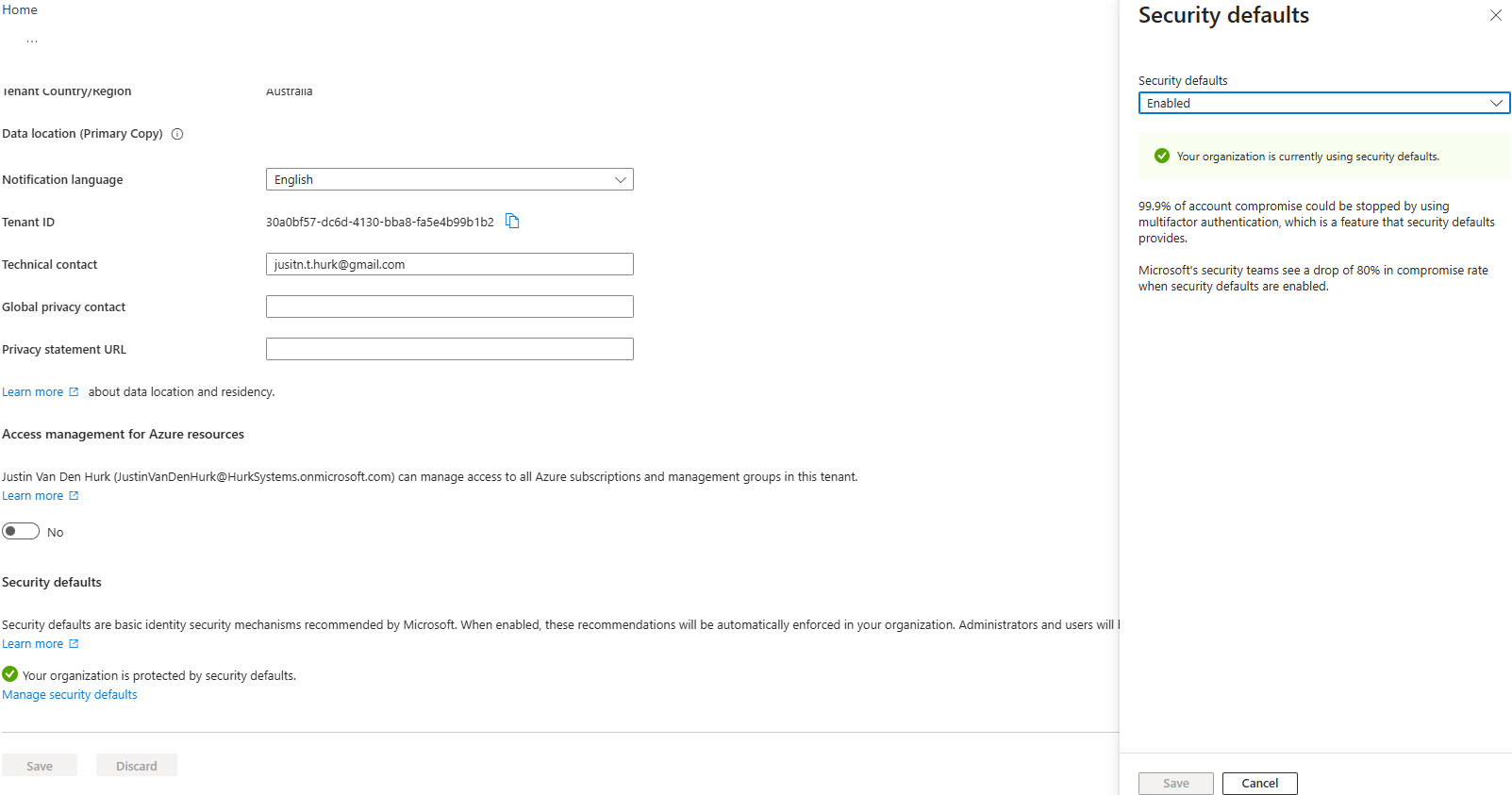This screenshot has width=1512, height=795.
Task: Copy the Tenant ID to clipboard
Action: [x=512, y=221]
